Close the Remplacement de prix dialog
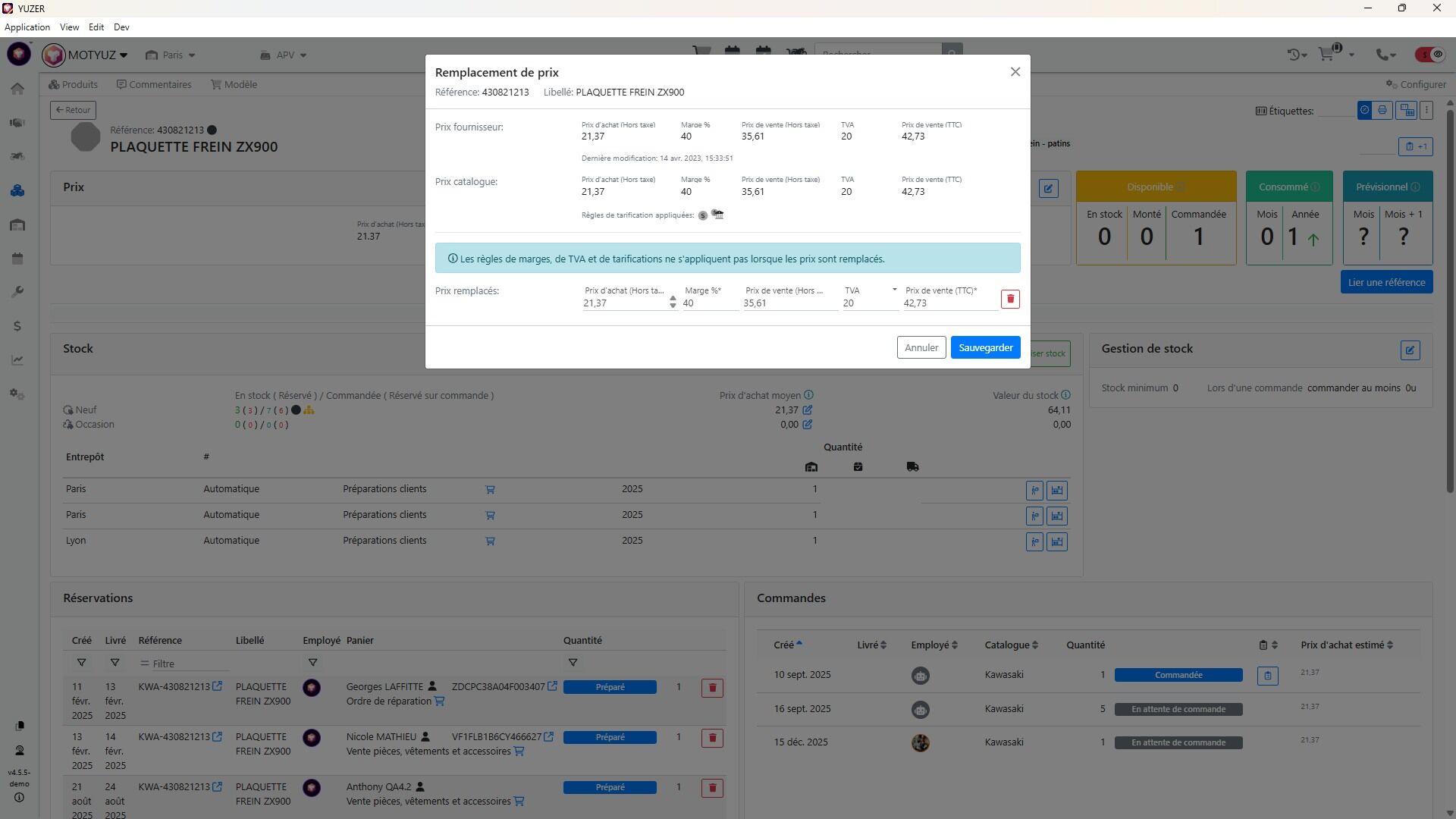1456x819 pixels. tap(1015, 72)
